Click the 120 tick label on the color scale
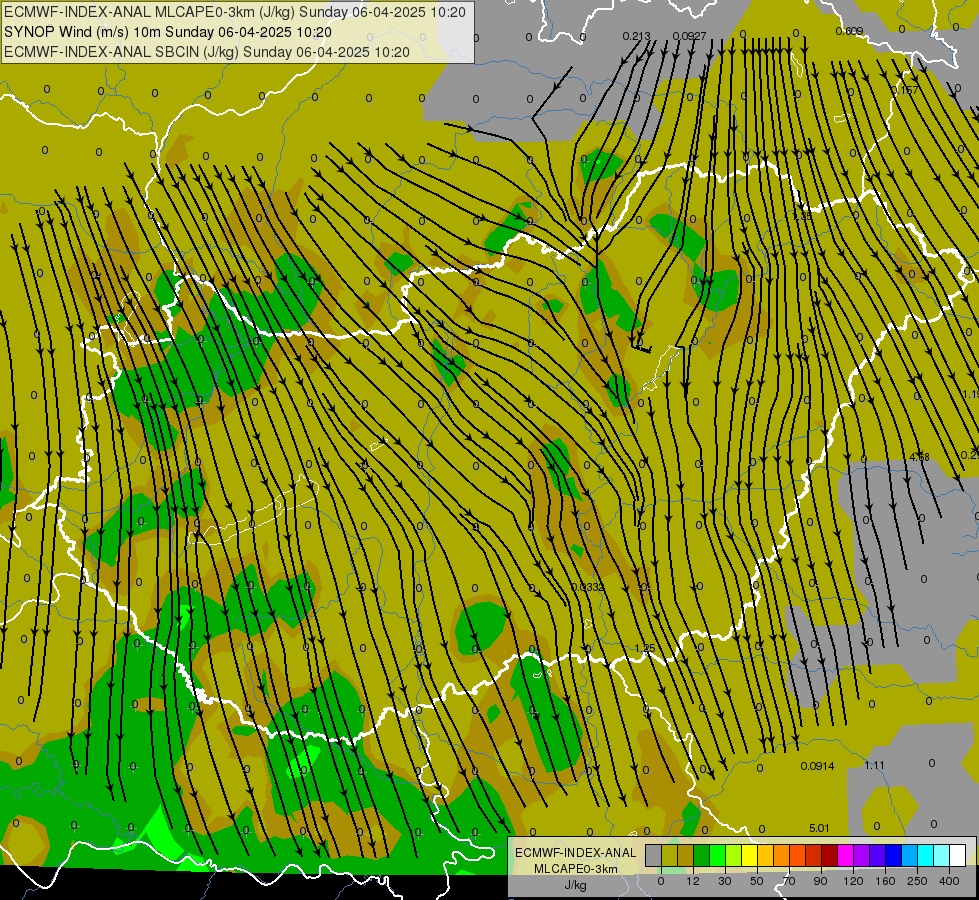 pyautogui.click(x=854, y=881)
